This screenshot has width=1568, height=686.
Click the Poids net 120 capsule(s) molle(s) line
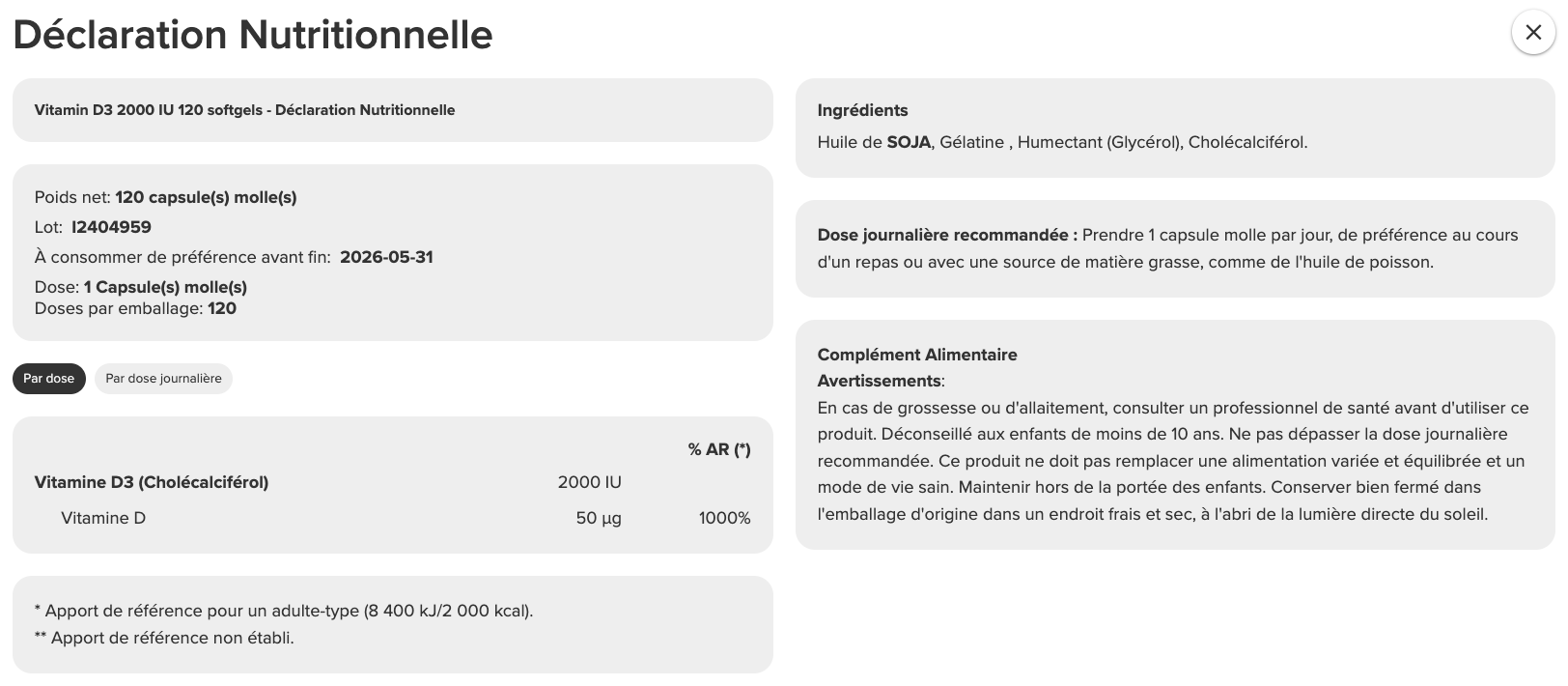coord(165,197)
